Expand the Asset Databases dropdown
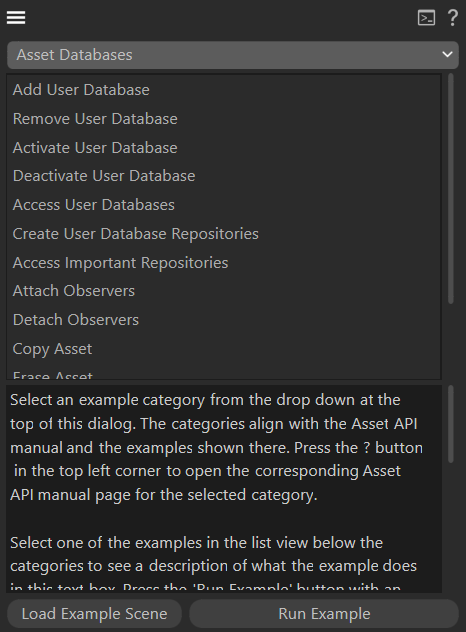The width and height of the screenshot is (466, 632). 233,55
